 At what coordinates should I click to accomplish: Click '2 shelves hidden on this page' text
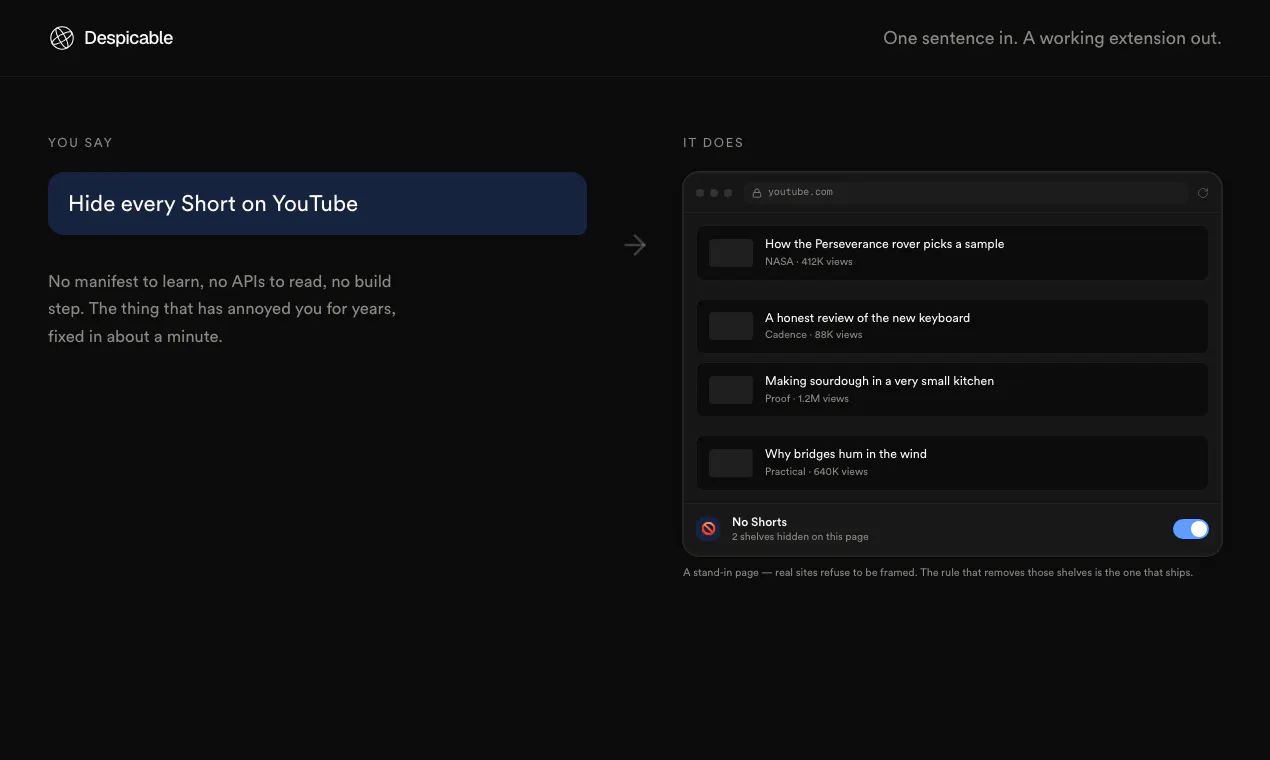(x=800, y=537)
